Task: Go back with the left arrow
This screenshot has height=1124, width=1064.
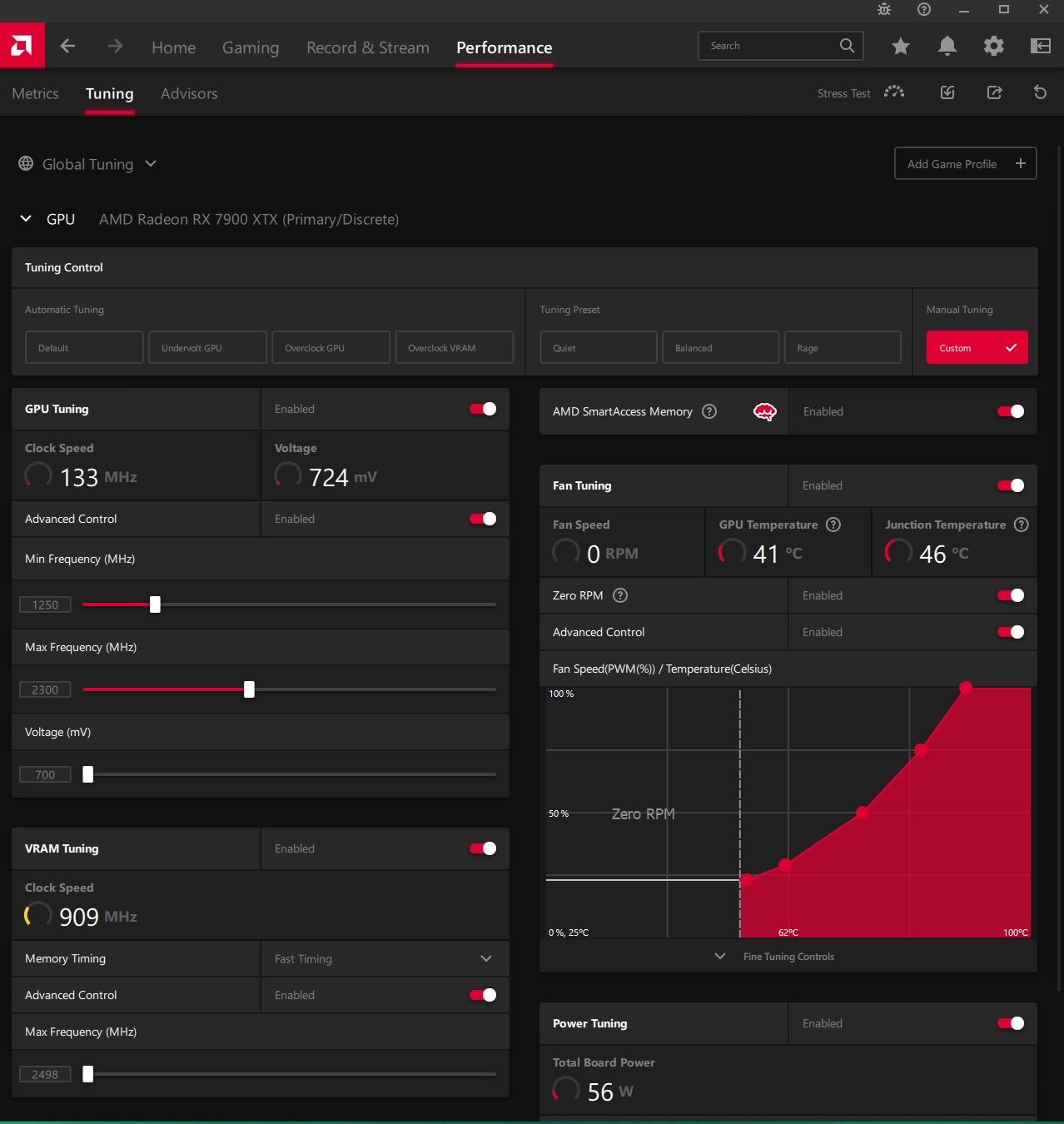Action: [x=68, y=47]
